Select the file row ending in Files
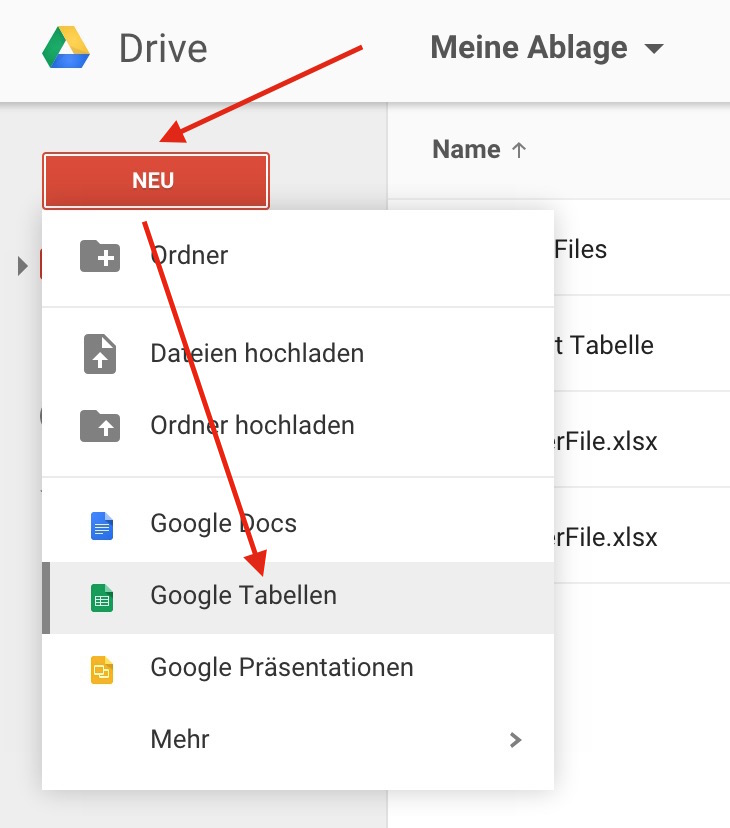 coord(642,248)
